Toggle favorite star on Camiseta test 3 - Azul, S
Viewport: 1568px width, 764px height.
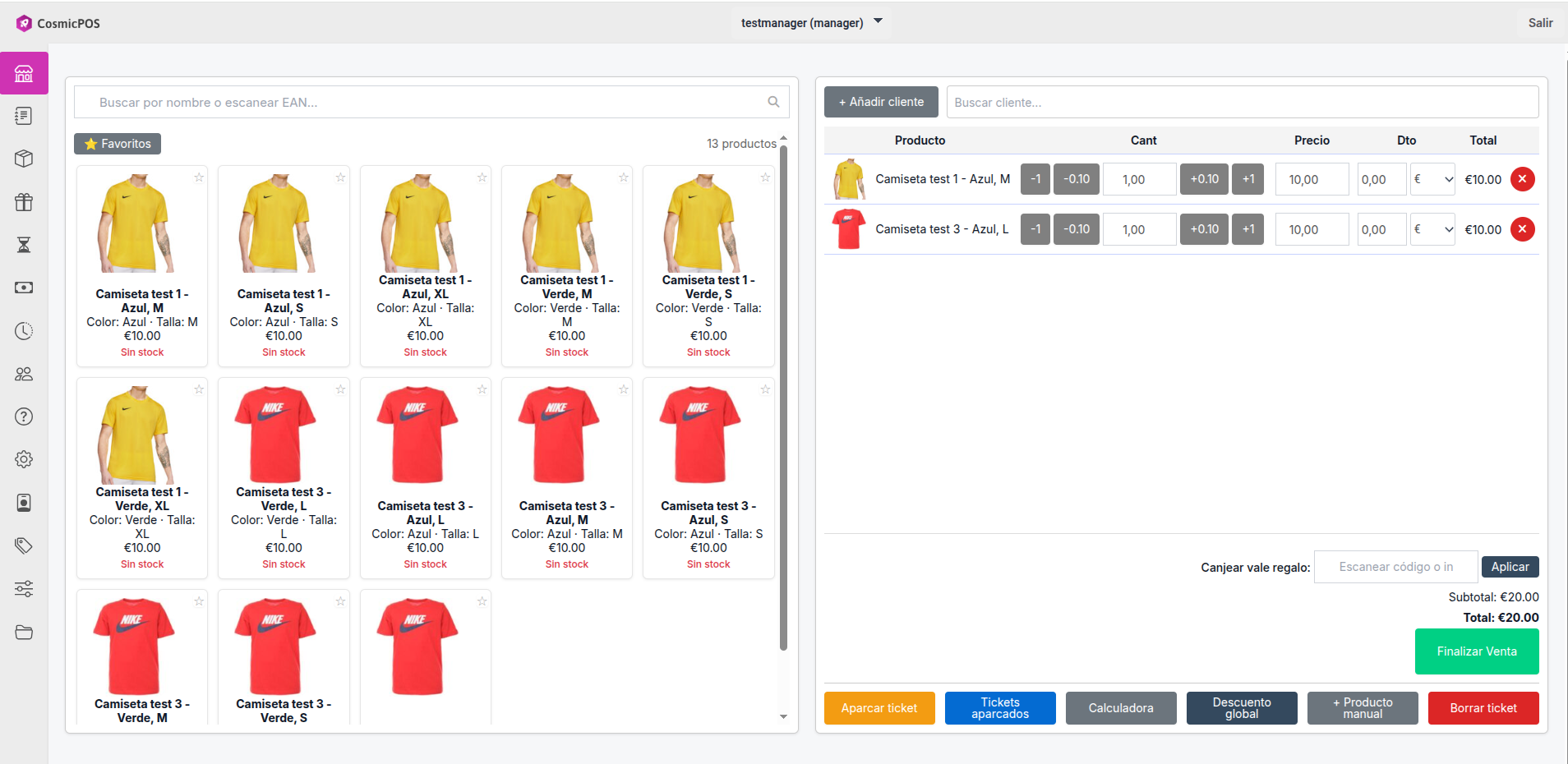[765, 389]
